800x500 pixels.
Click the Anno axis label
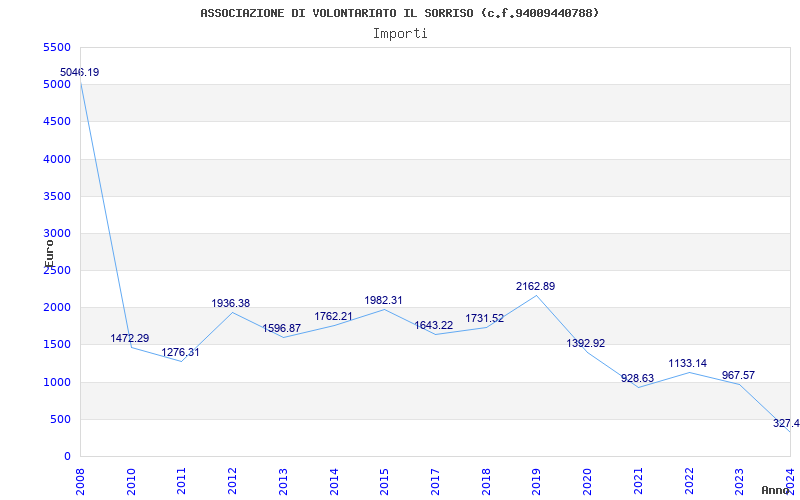tap(775, 490)
